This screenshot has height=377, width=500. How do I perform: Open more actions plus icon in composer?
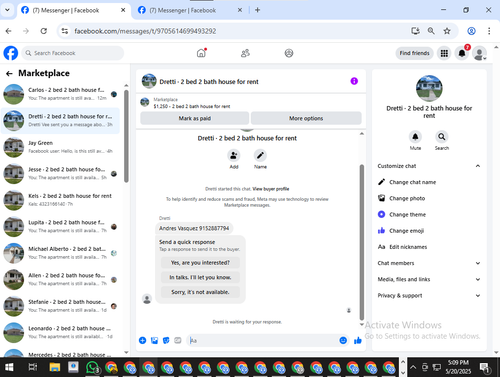click(x=142, y=340)
